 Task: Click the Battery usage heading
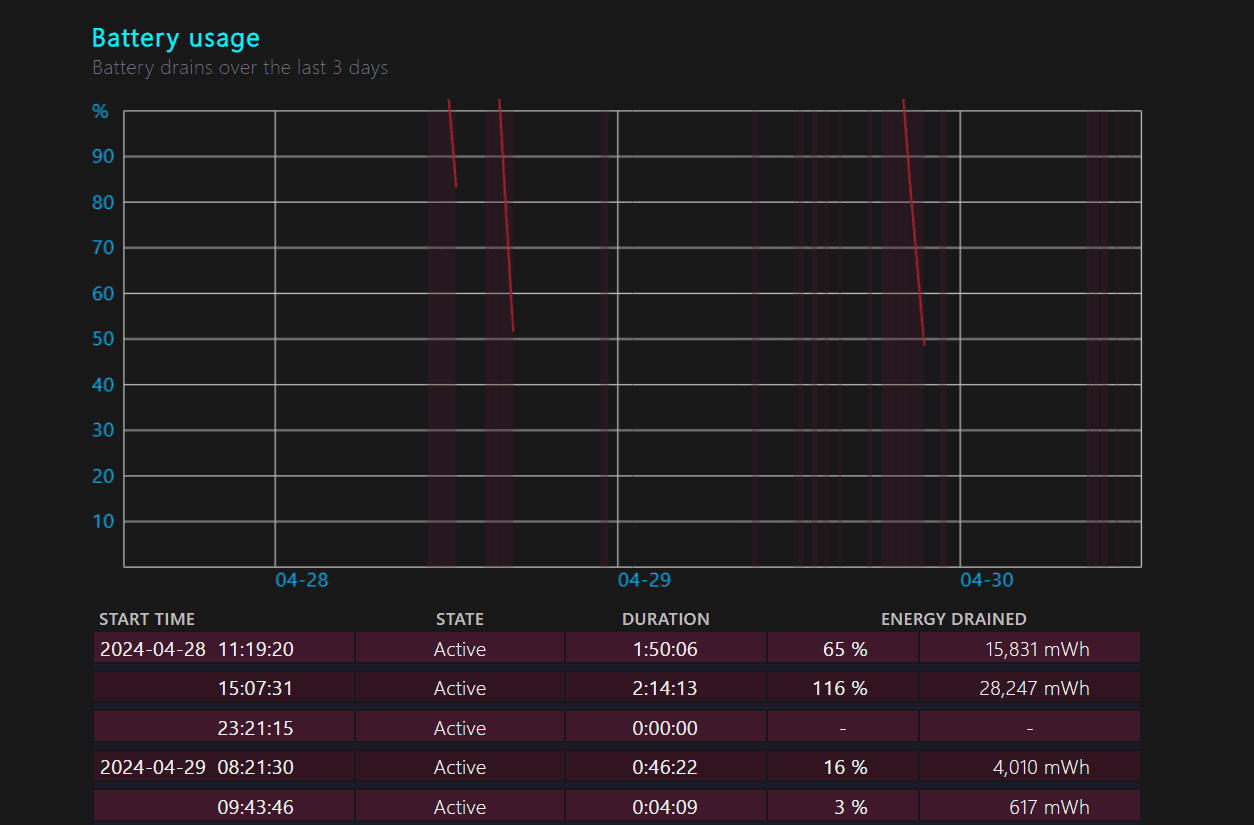[175, 38]
